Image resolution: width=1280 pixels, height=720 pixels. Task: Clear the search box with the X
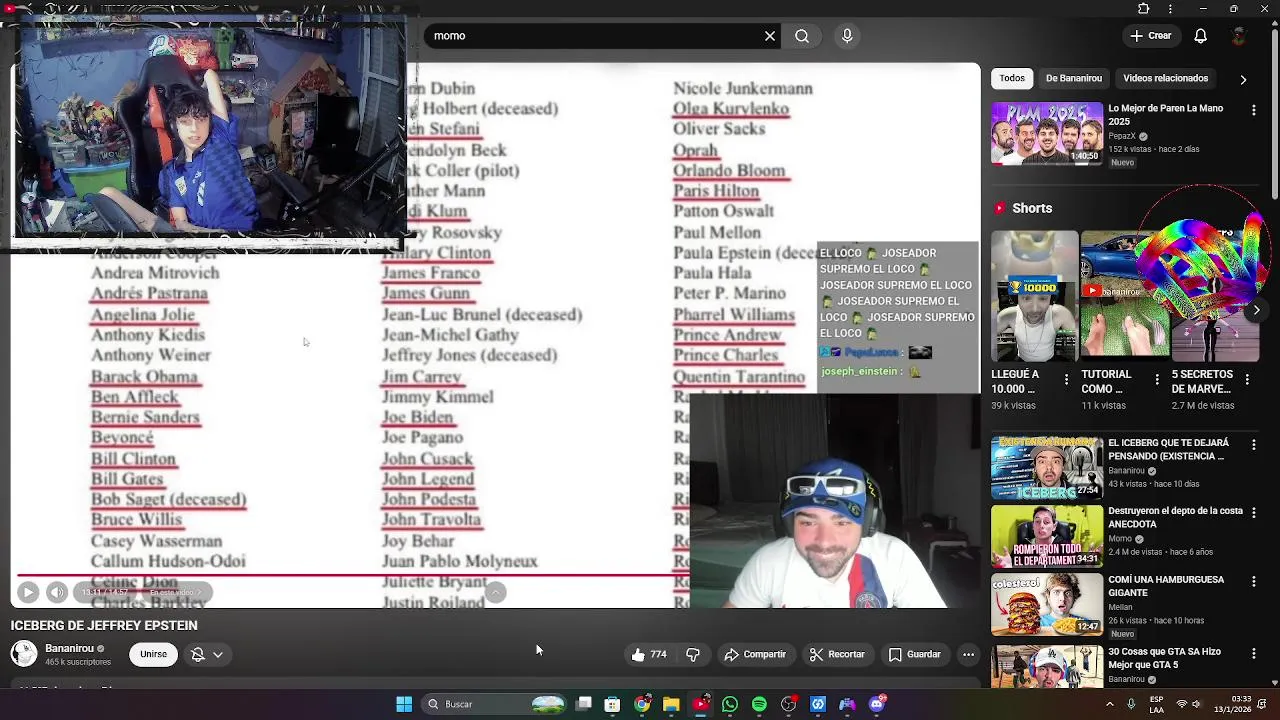[x=770, y=36]
